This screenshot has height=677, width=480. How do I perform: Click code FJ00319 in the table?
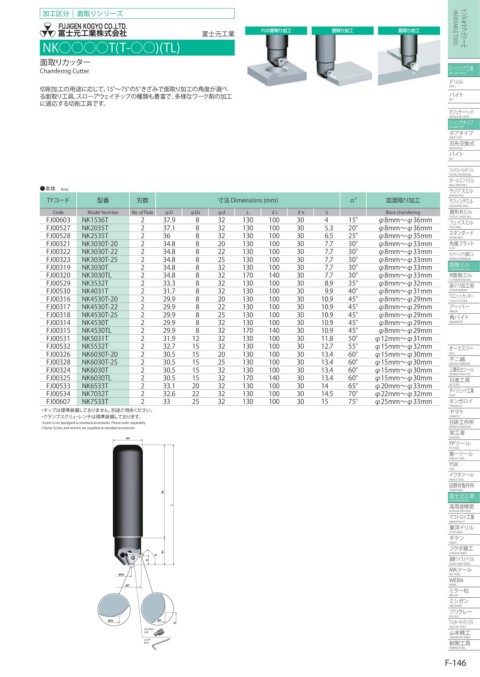tap(58, 268)
